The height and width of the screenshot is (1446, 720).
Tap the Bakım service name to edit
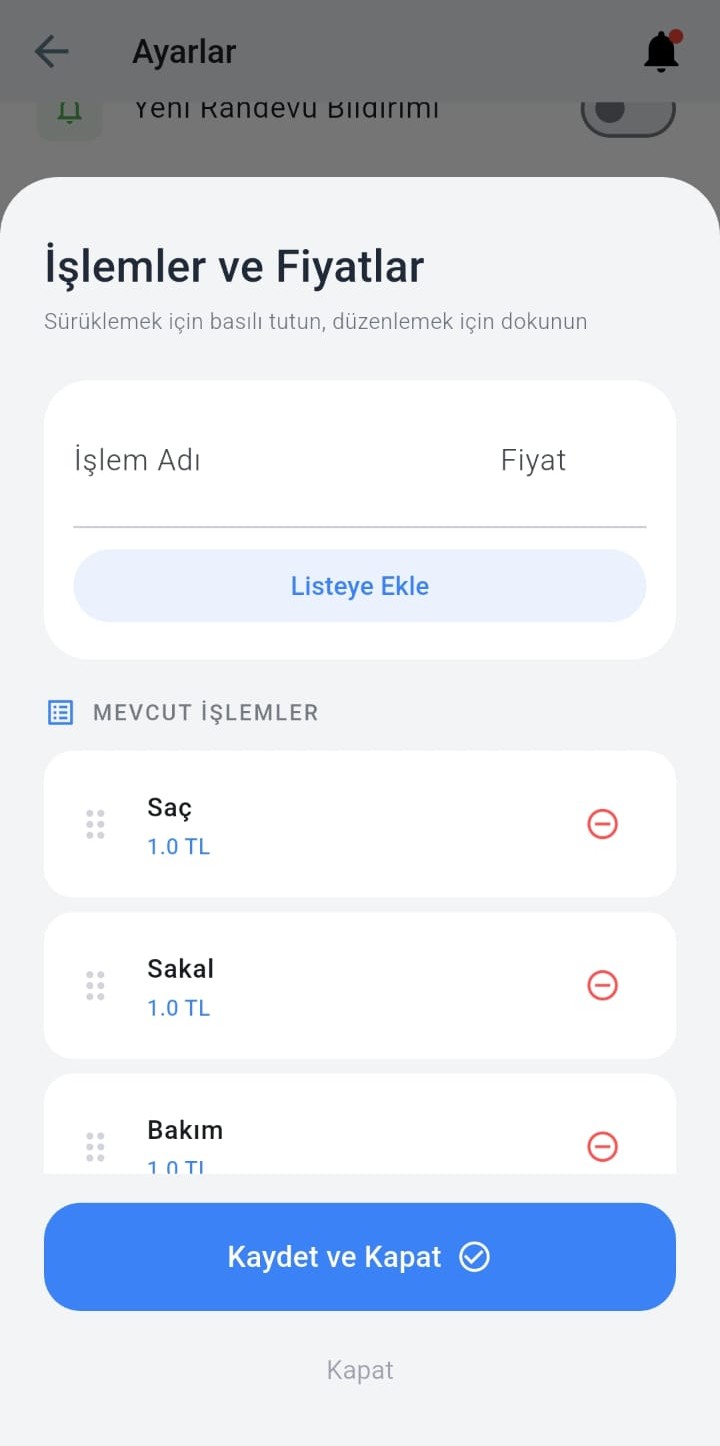[185, 1130]
